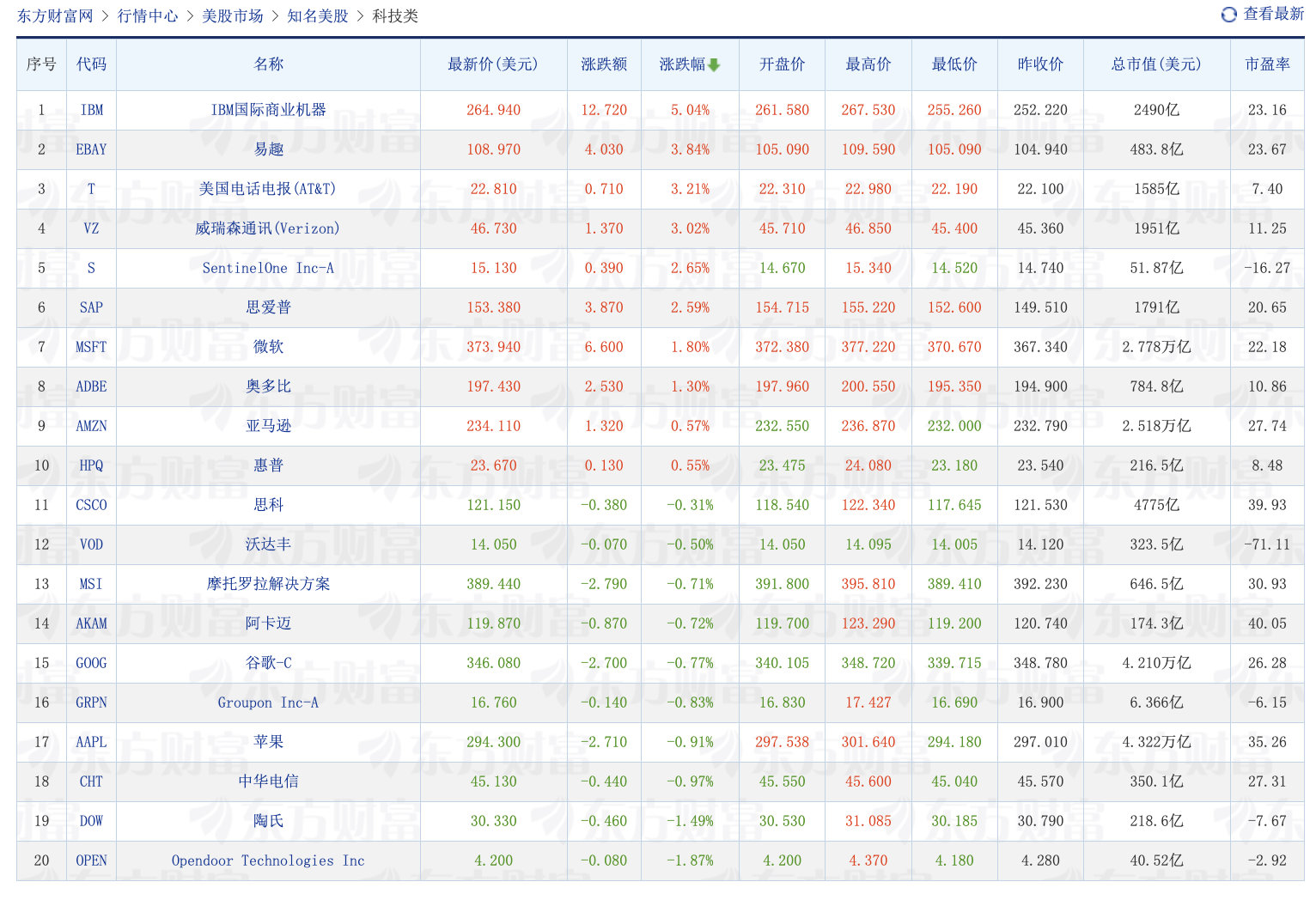Open the ADBE ticker code link
The width and height of the screenshot is (1316, 900).
[91, 386]
